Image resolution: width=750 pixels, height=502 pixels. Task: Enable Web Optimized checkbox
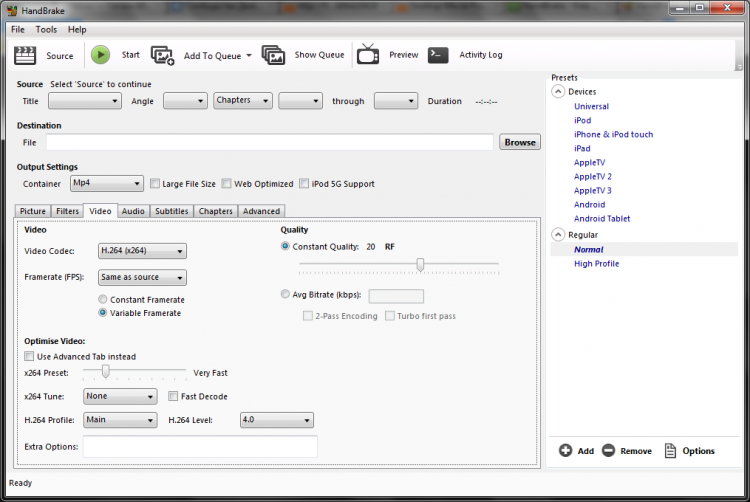(226, 184)
